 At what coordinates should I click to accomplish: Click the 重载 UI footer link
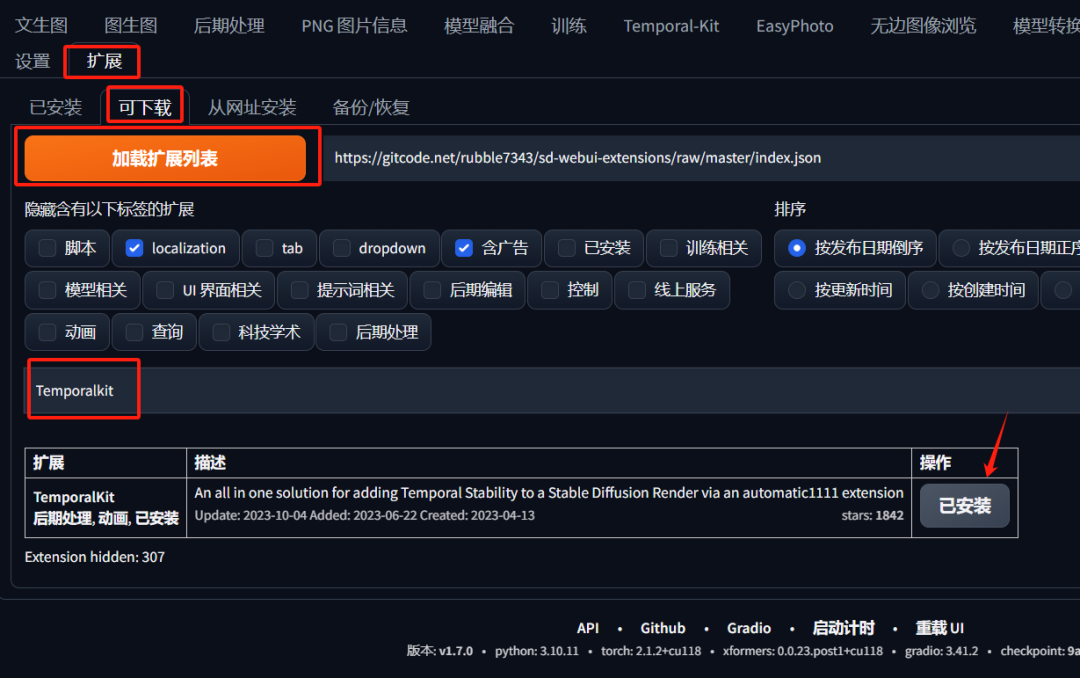[939, 628]
